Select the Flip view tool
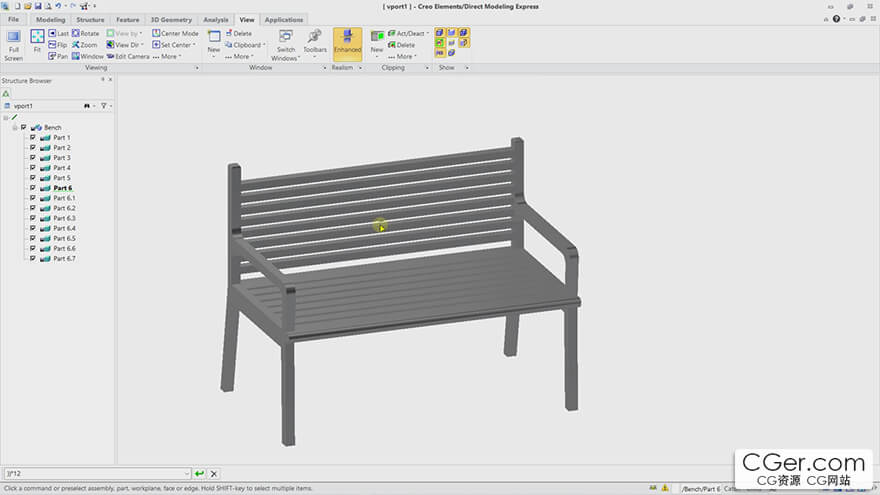Image resolution: width=880 pixels, height=495 pixels. coord(57,44)
